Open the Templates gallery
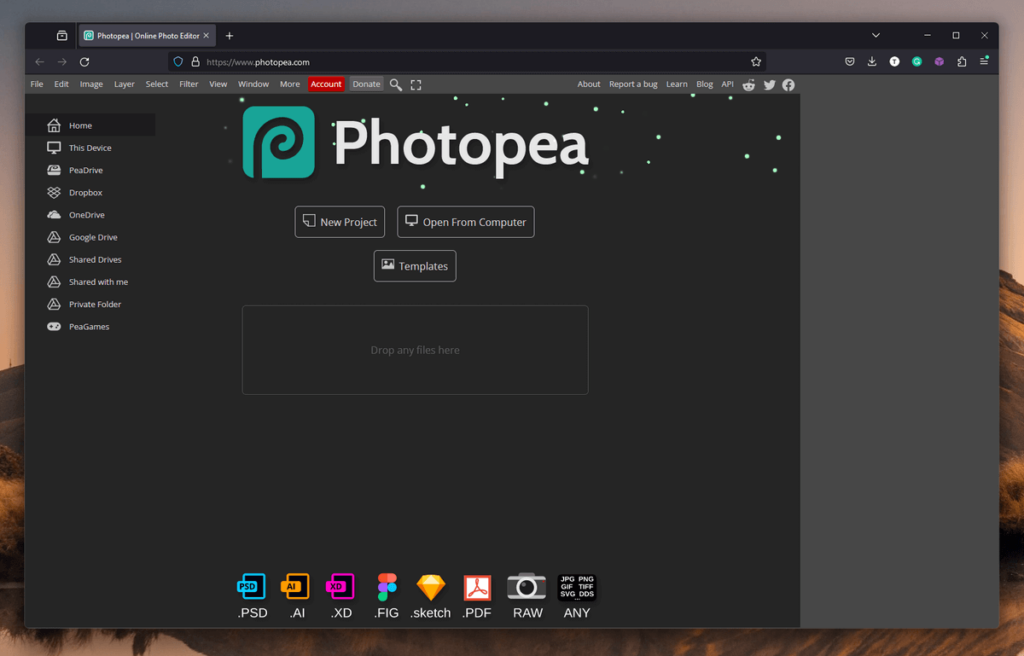 (x=415, y=266)
